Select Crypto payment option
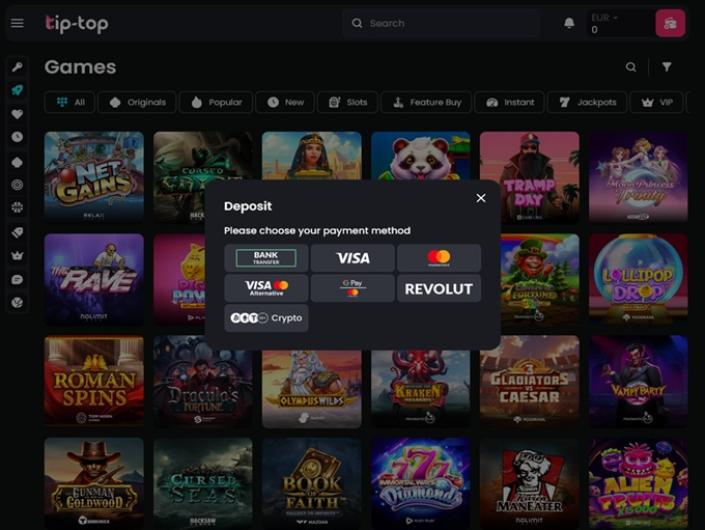This screenshot has width=705, height=530. (x=266, y=318)
